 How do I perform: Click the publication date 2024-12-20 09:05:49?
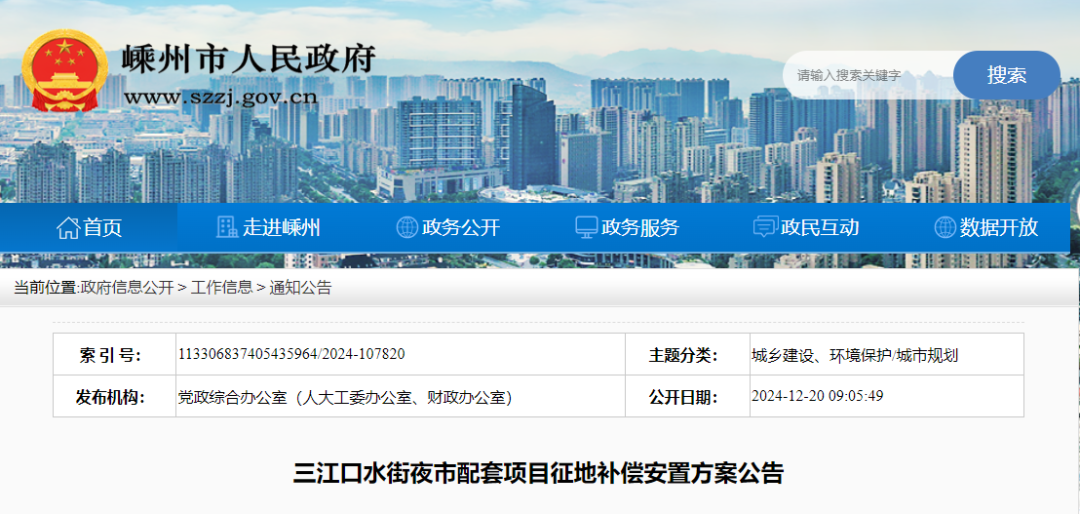click(817, 396)
